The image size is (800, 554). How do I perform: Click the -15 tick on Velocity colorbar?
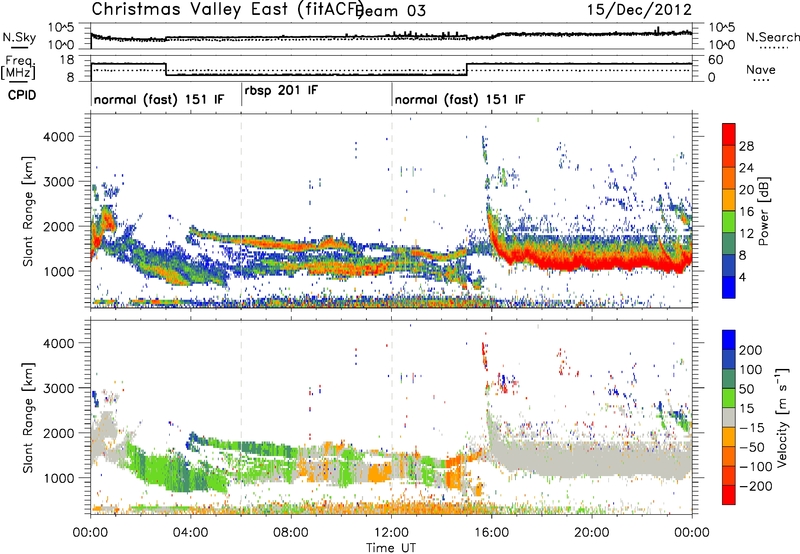(x=751, y=427)
